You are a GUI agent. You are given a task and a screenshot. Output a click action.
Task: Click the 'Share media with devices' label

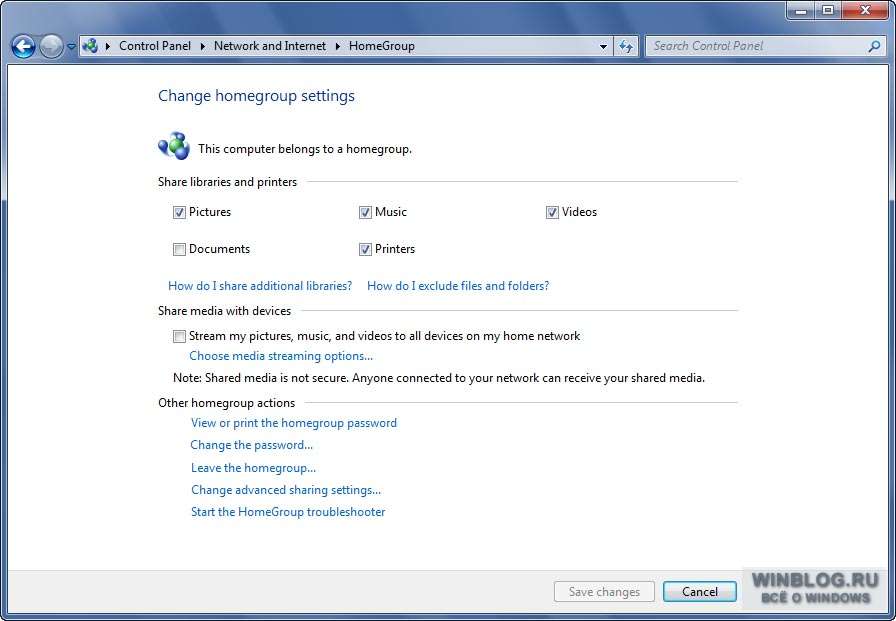(225, 311)
